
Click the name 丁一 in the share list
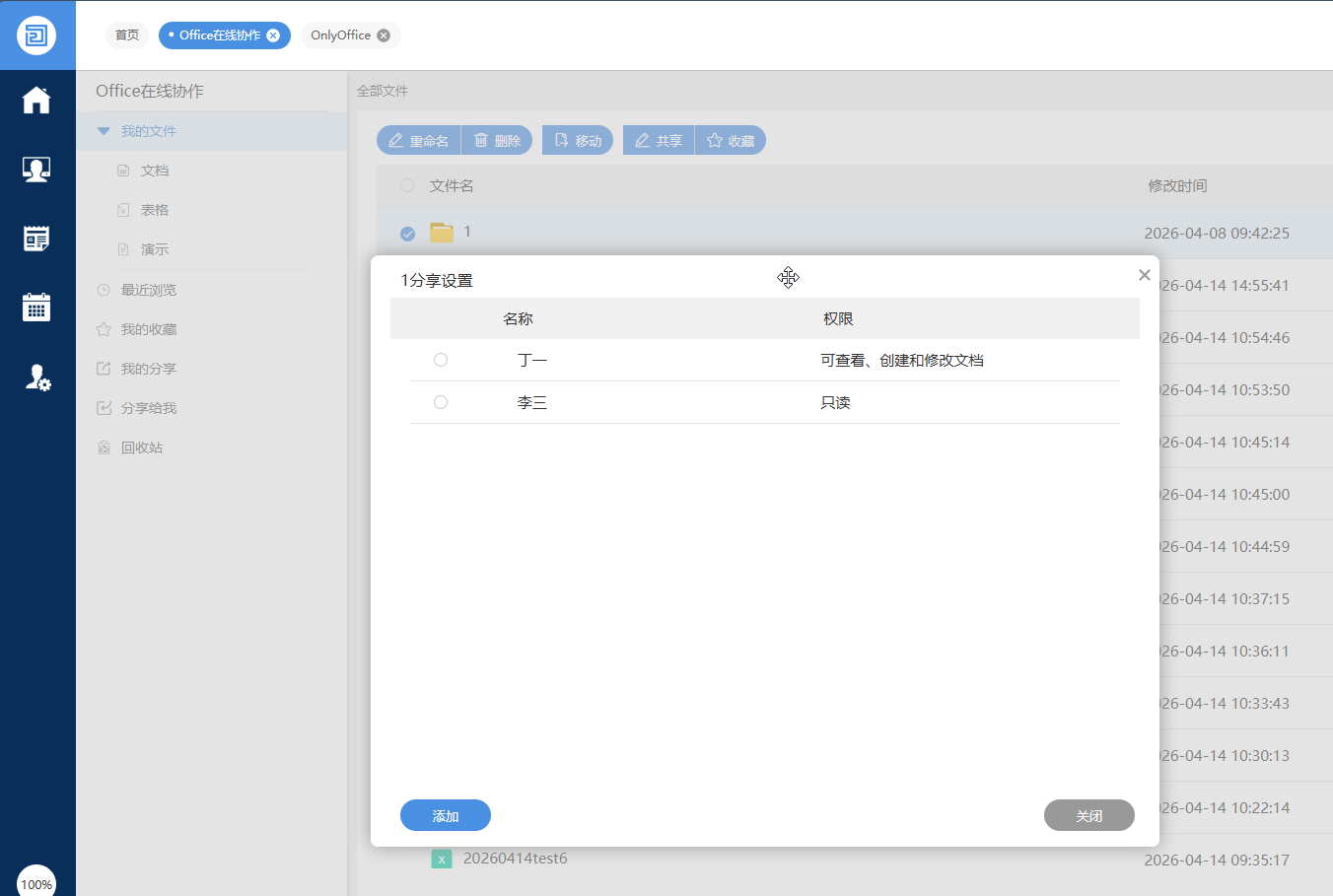(532, 360)
